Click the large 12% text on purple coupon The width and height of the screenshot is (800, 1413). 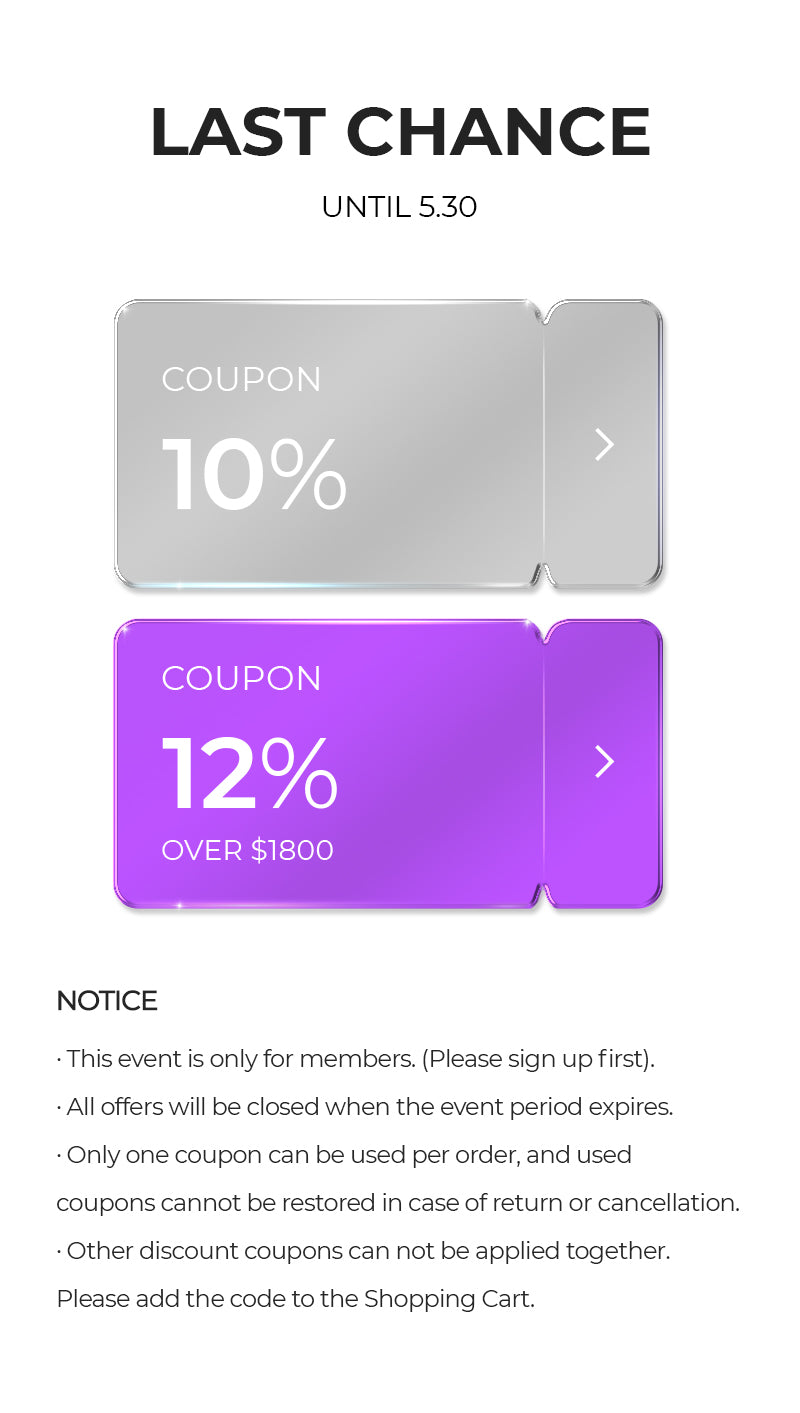point(250,773)
